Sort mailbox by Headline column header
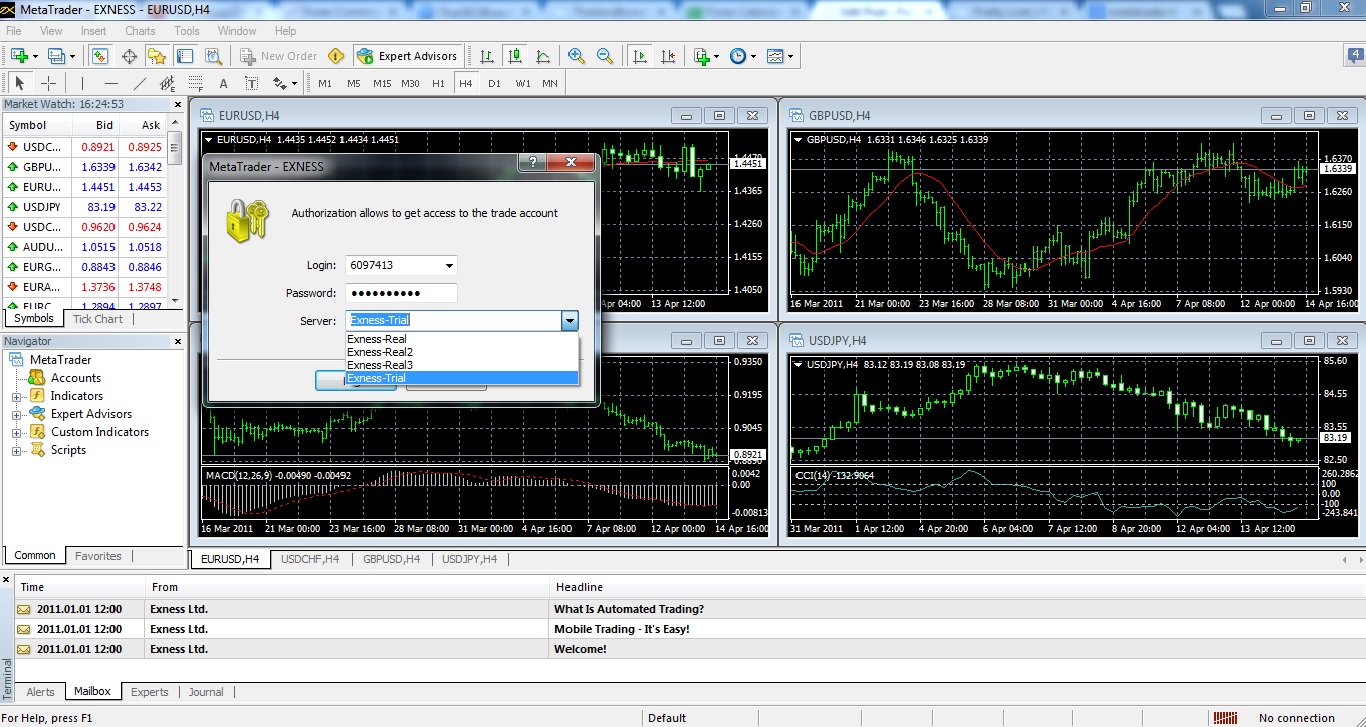 [x=955, y=587]
